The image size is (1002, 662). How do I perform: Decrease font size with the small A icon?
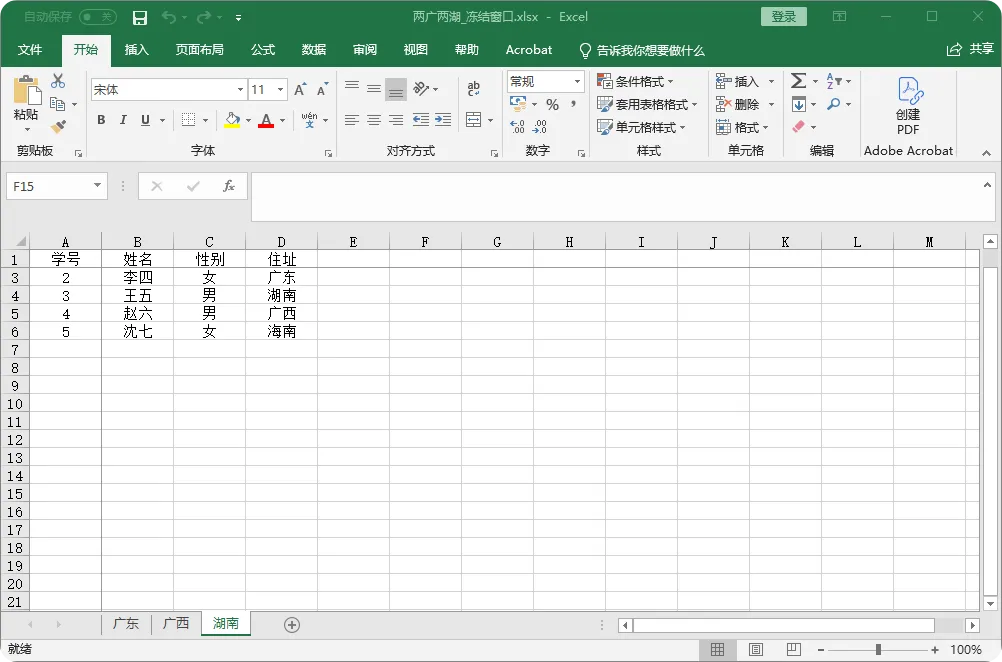(x=323, y=89)
